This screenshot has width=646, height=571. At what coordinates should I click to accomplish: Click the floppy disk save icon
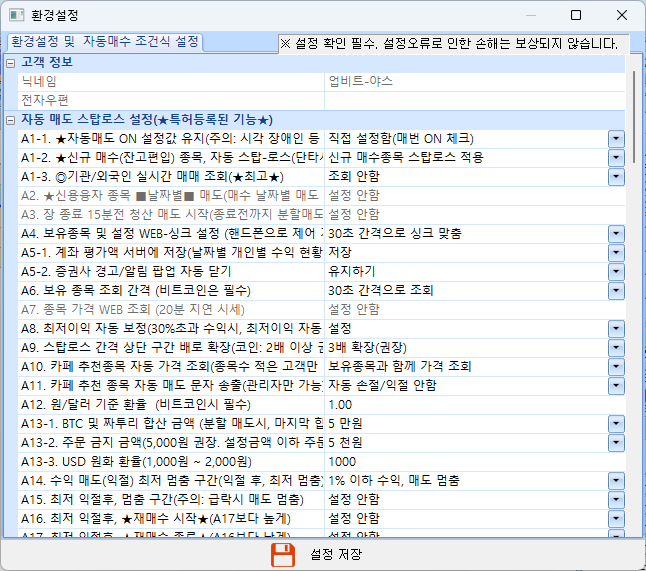pyautogui.click(x=284, y=555)
